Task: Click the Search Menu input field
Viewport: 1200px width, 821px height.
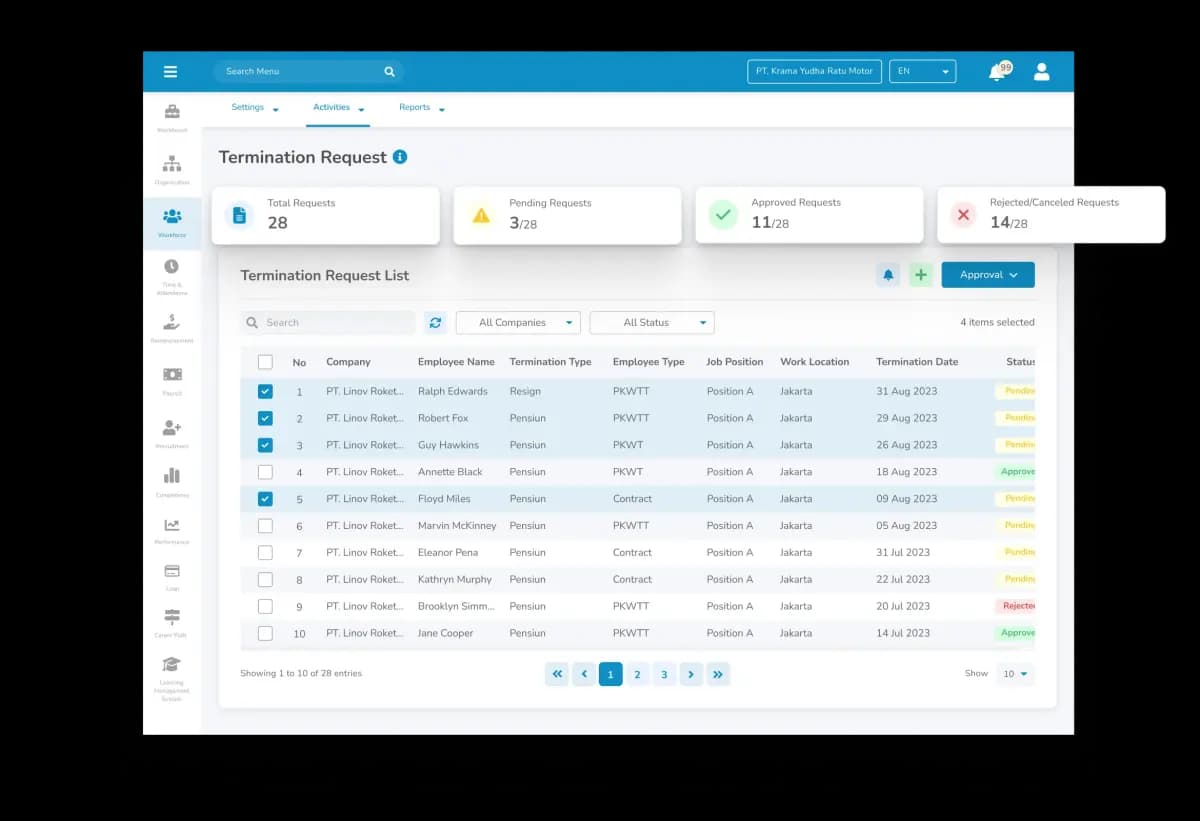Action: (308, 71)
